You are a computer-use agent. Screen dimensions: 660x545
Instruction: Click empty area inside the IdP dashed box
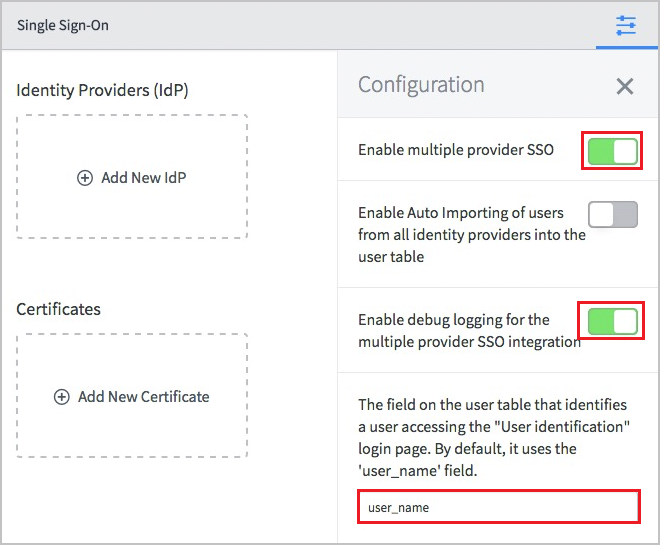pyautogui.click(x=132, y=214)
